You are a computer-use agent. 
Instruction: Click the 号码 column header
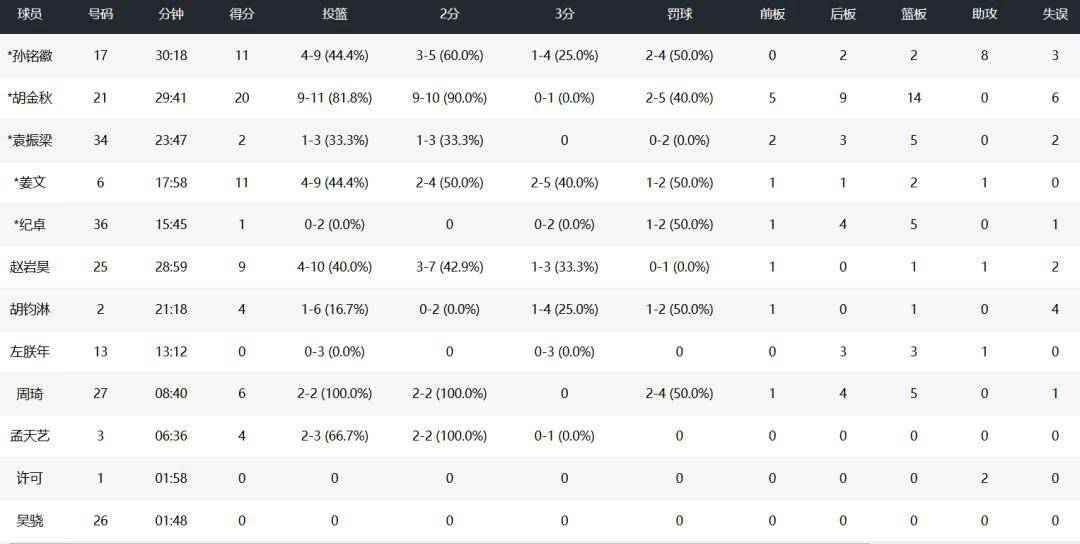click(100, 14)
